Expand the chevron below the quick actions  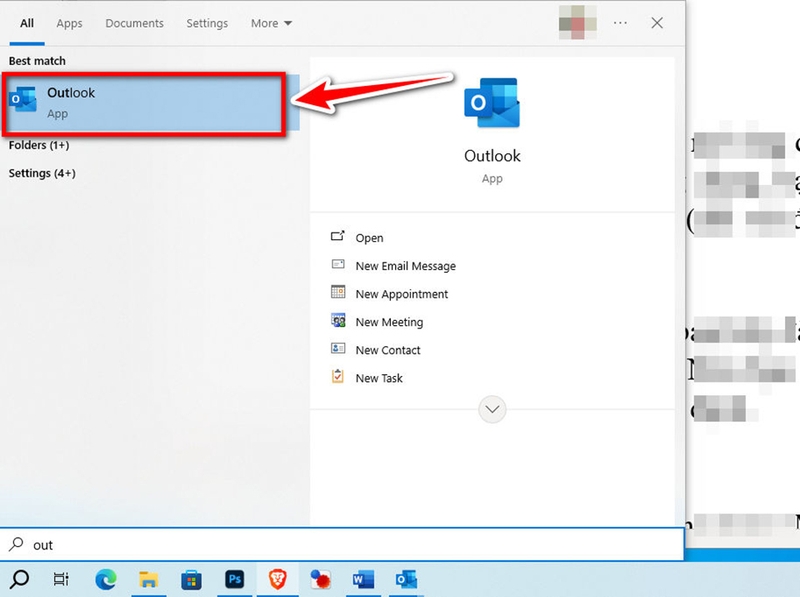coord(492,409)
